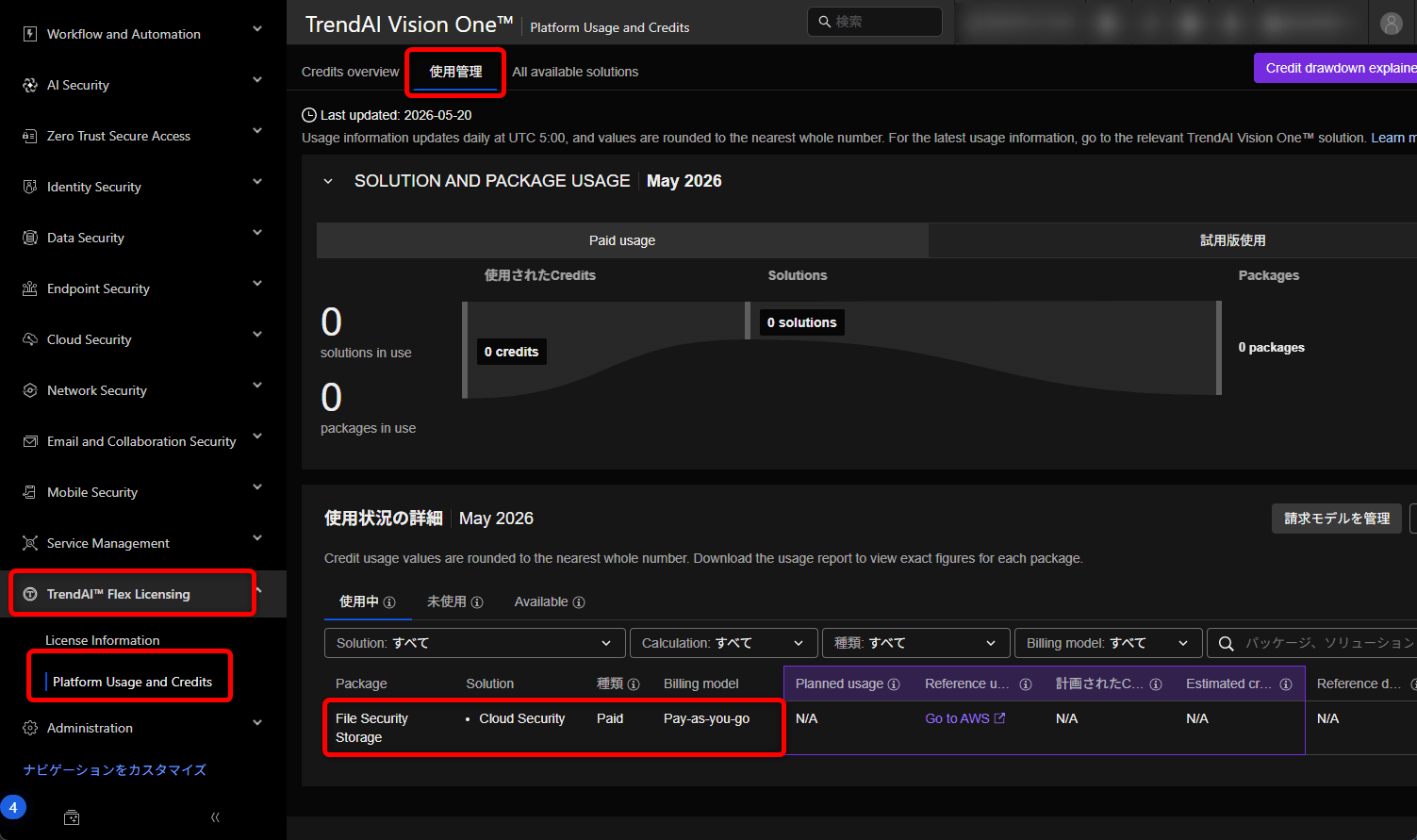Click the Network Security sidebar icon
The image size is (1417, 840).
30,390
